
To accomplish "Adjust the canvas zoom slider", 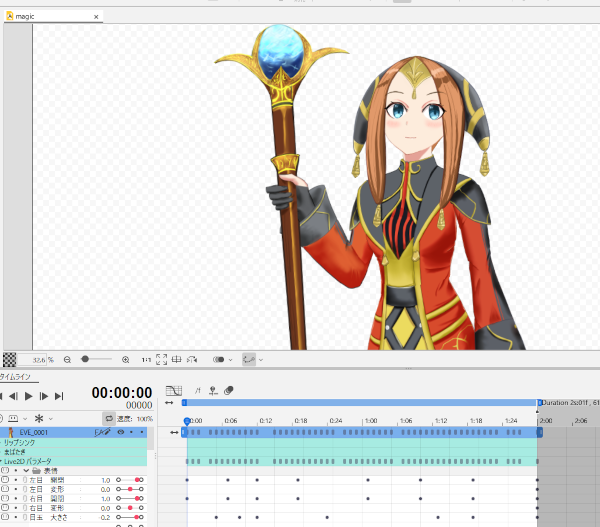I will (96, 359).
